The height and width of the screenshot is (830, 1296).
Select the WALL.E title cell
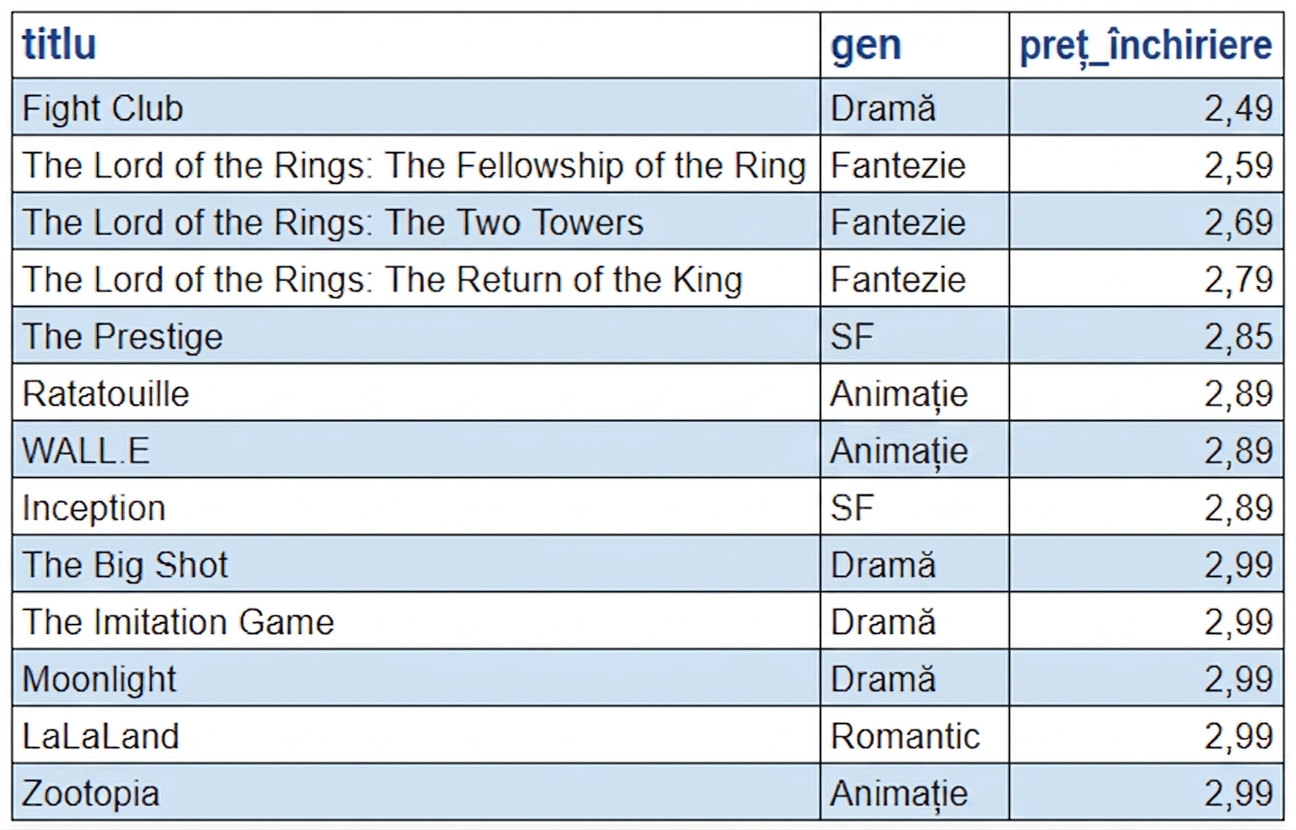point(416,449)
